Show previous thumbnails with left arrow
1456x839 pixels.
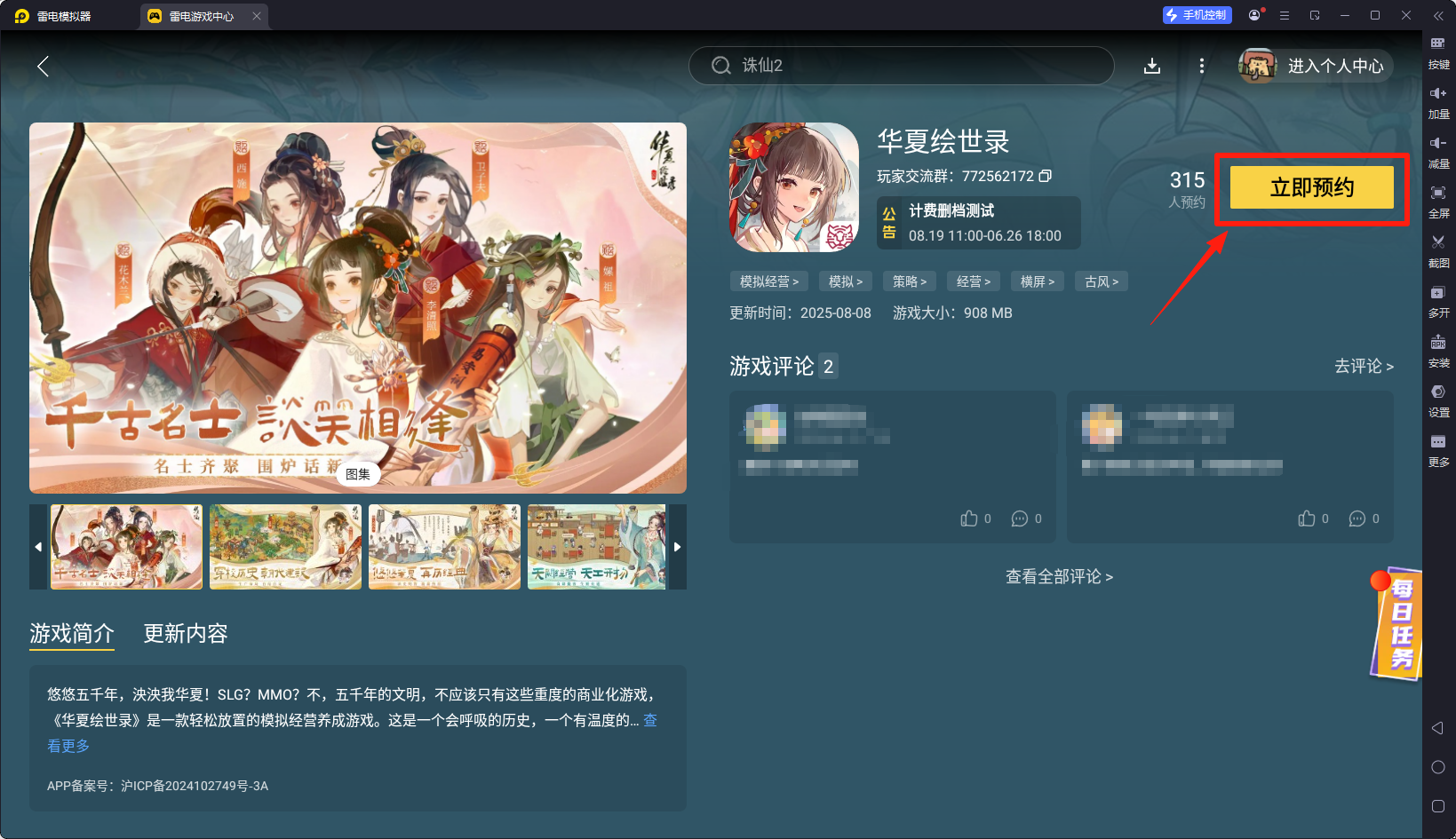click(38, 547)
